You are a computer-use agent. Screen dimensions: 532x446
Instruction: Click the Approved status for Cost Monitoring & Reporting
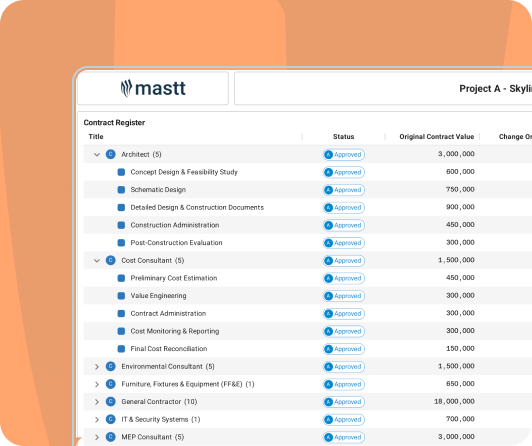[x=344, y=331]
